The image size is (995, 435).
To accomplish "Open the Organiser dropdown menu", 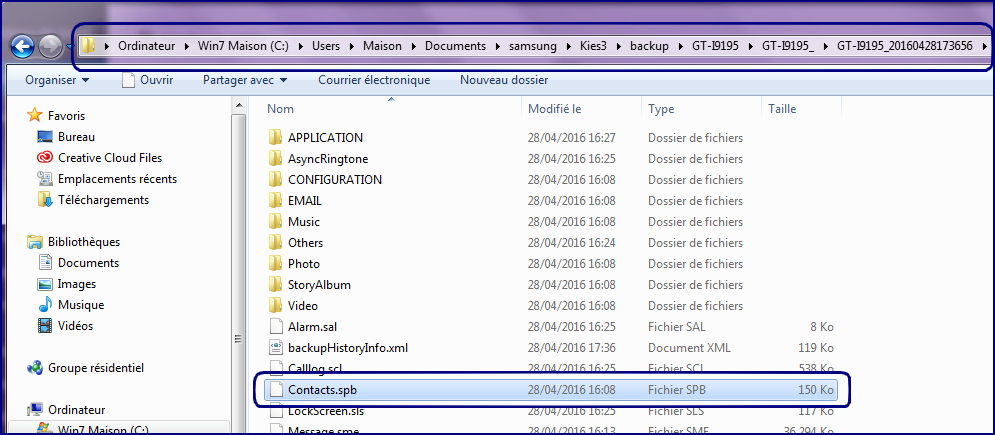I will tap(57, 80).
